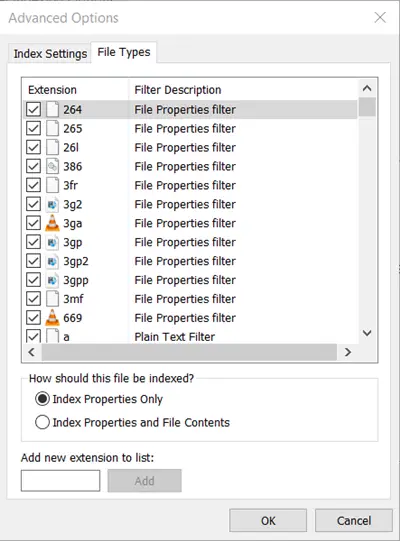This screenshot has height=541, width=400.
Task: Uncheck the 264 extension checkbox
Action: click(33, 110)
